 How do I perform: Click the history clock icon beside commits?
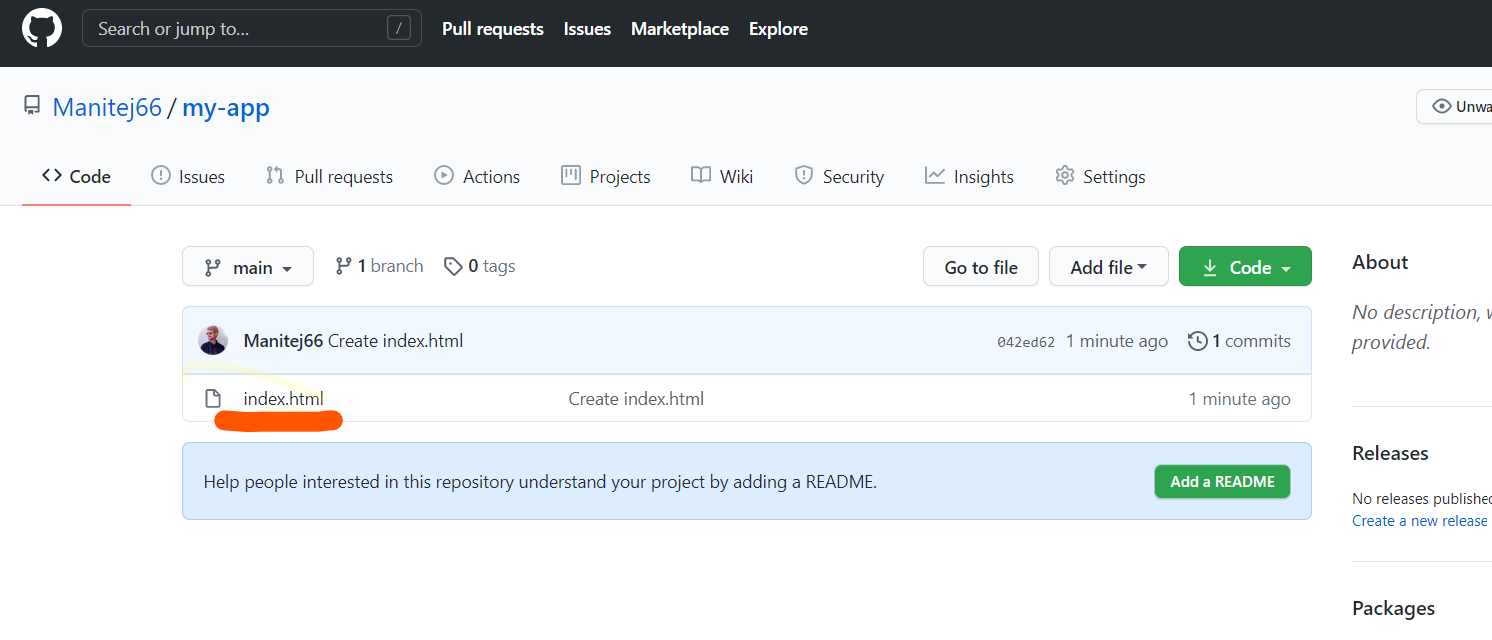tap(1197, 341)
